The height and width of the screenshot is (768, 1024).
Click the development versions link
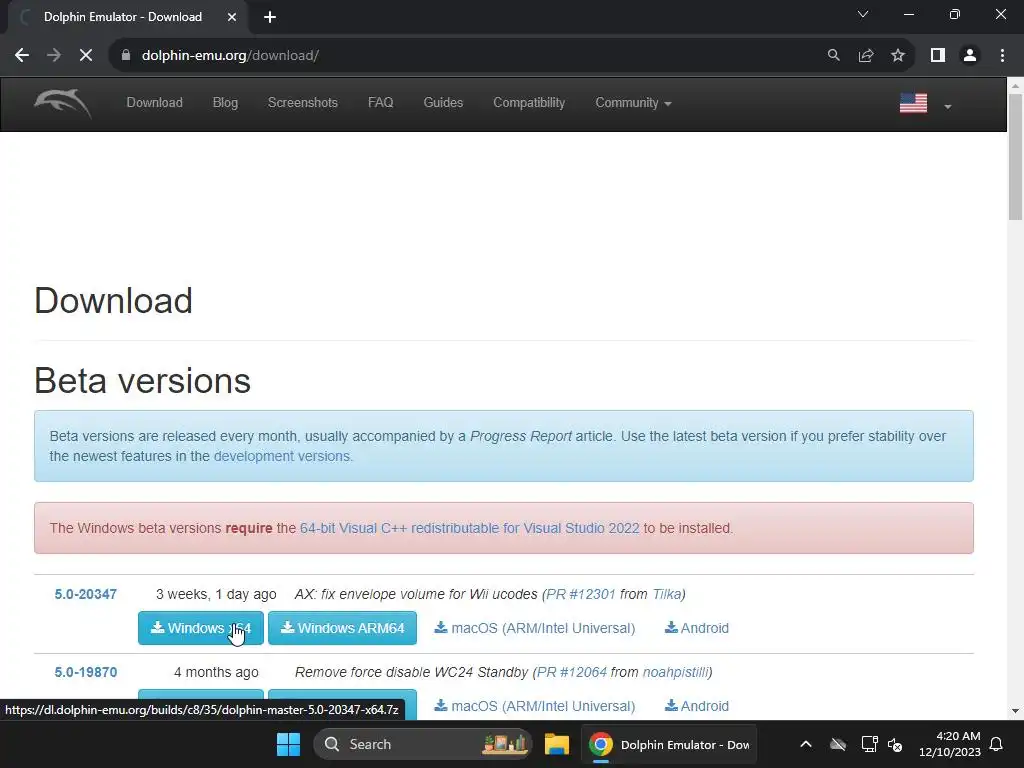click(281, 456)
